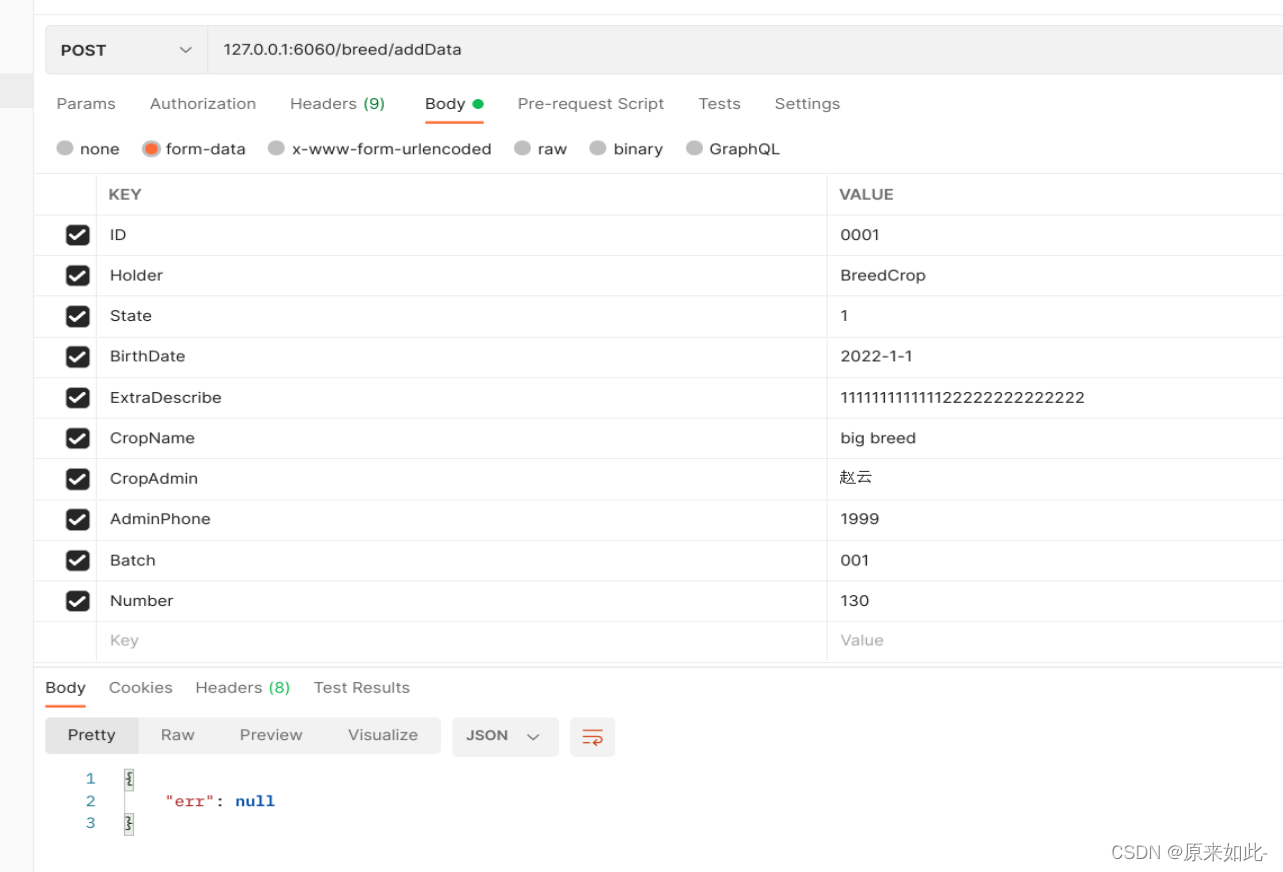Viewport: 1283px width, 872px height.
Task: Click the CropAdmin key cell
Action: pyautogui.click(x=461, y=479)
